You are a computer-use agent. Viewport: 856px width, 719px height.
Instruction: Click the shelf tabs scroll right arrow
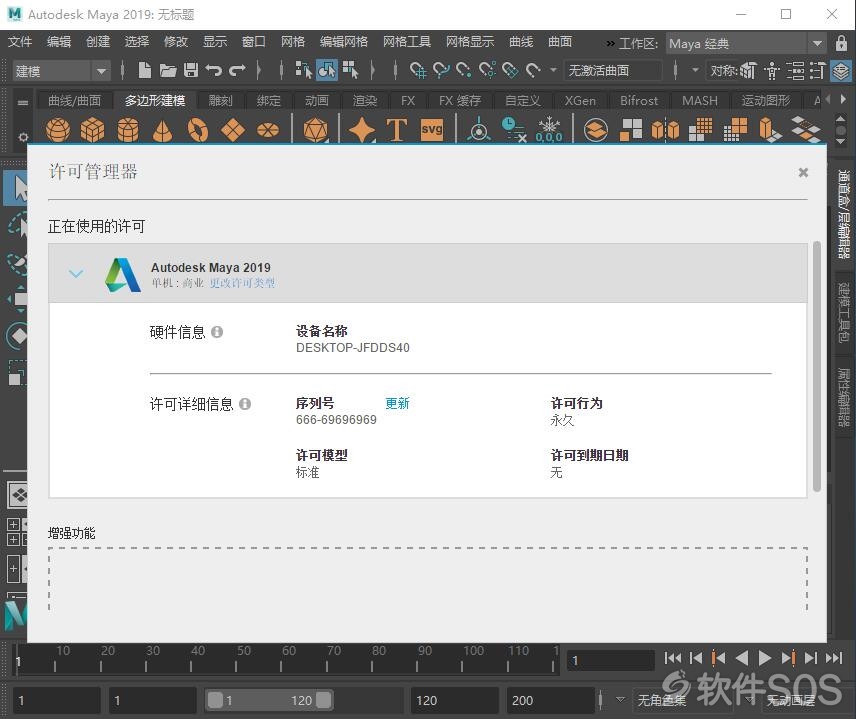pyautogui.click(x=843, y=99)
